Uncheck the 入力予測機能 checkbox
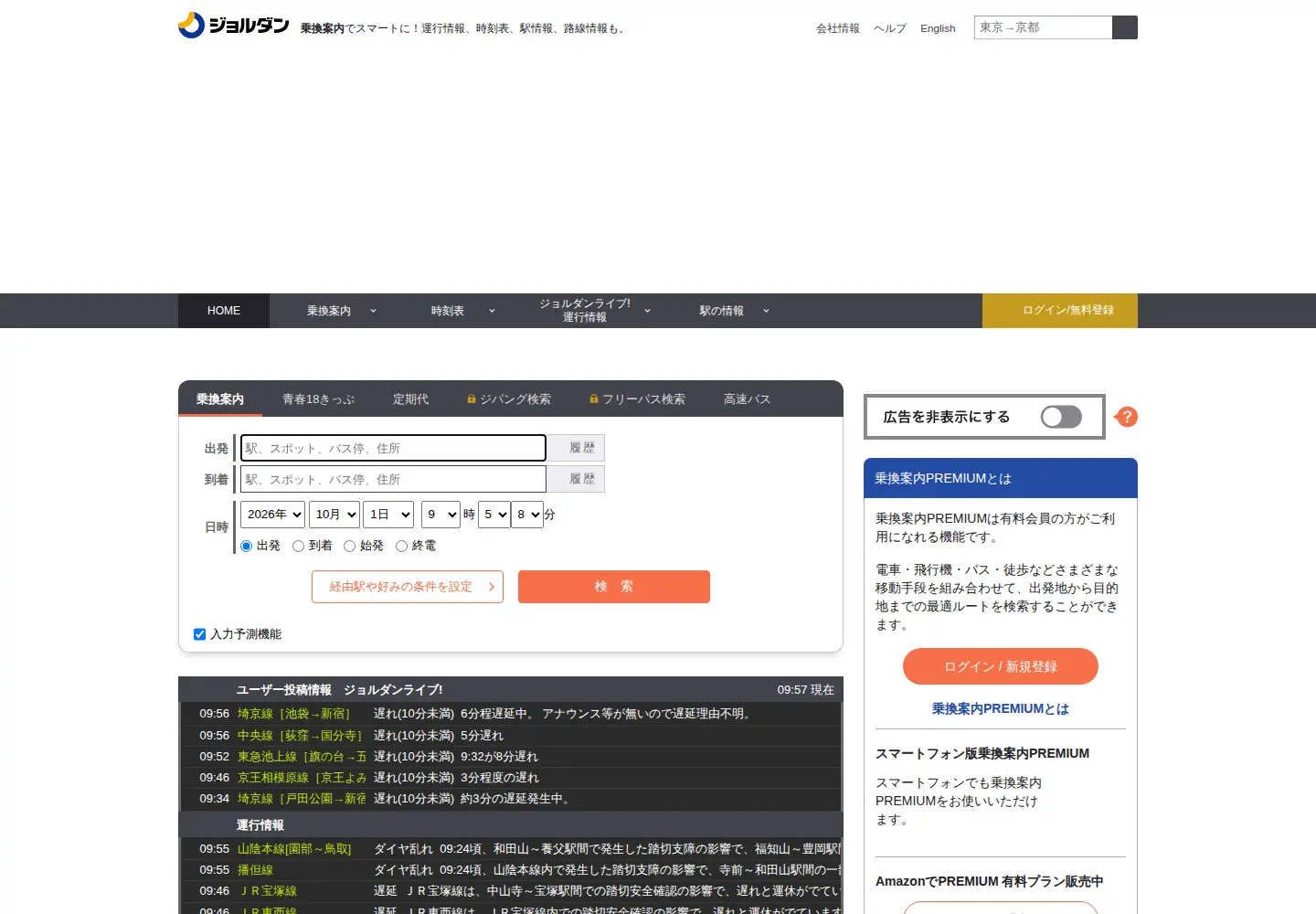 [199, 634]
